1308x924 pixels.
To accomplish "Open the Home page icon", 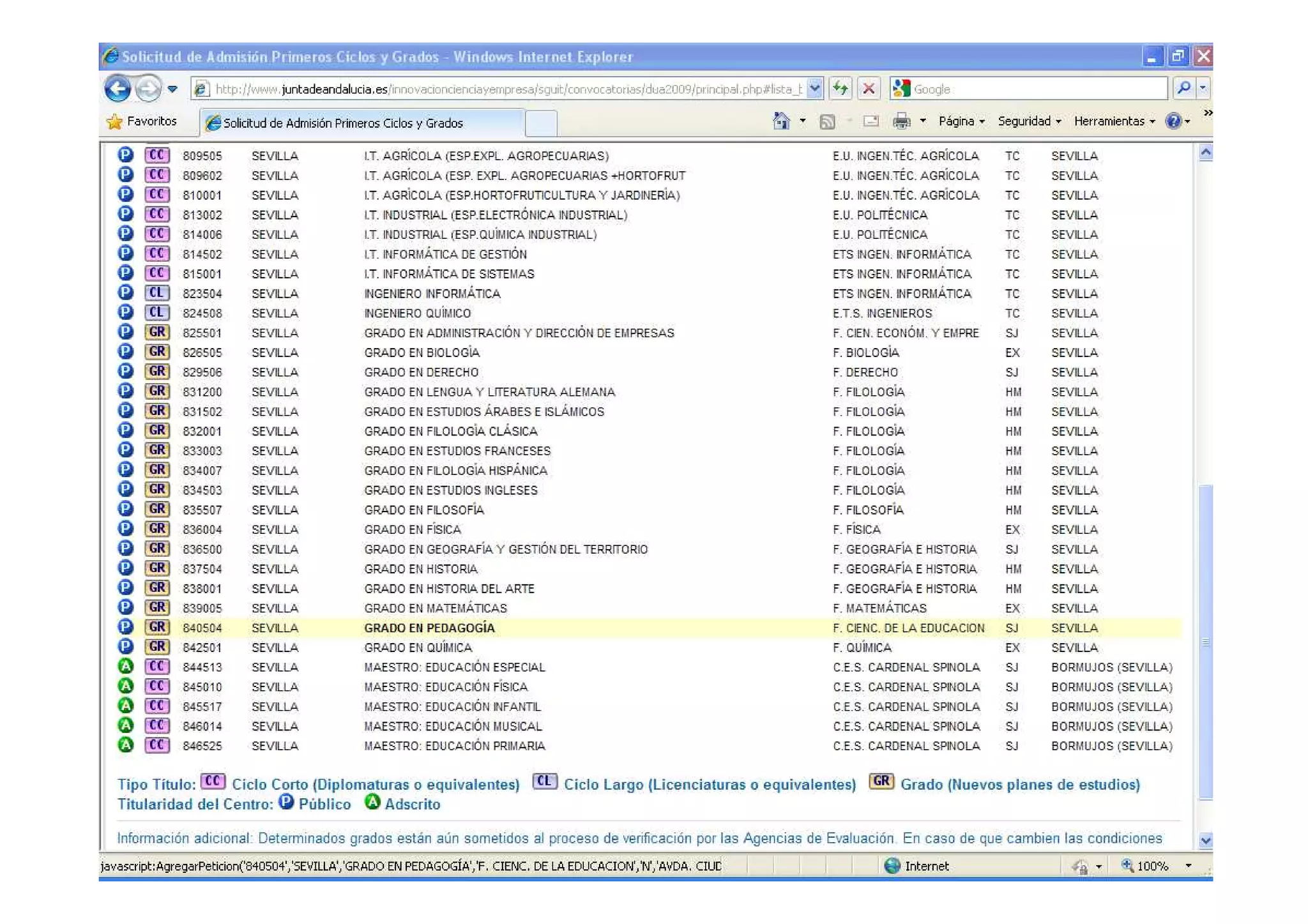I will pyautogui.click(x=781, y=121).
